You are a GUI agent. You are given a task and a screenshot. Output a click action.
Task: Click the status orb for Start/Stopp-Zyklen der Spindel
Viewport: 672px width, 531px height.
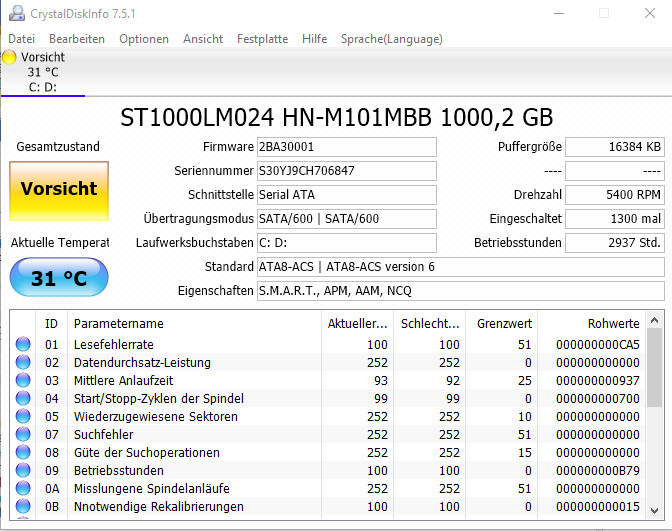click(x=23, y=398)
